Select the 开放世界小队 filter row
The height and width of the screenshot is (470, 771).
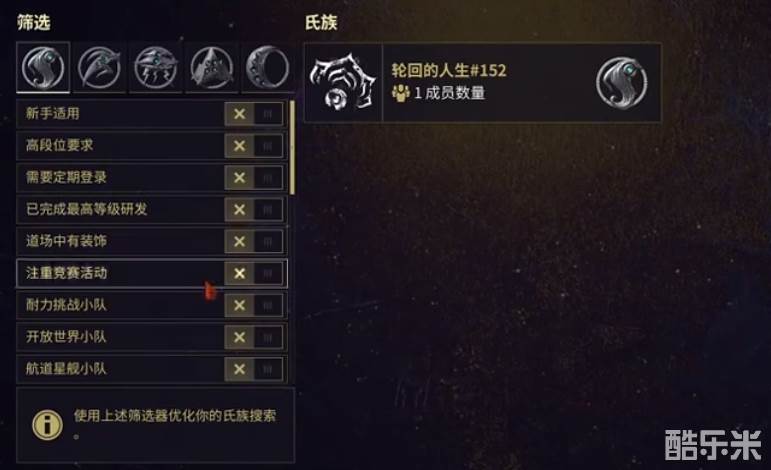point(152,337)
